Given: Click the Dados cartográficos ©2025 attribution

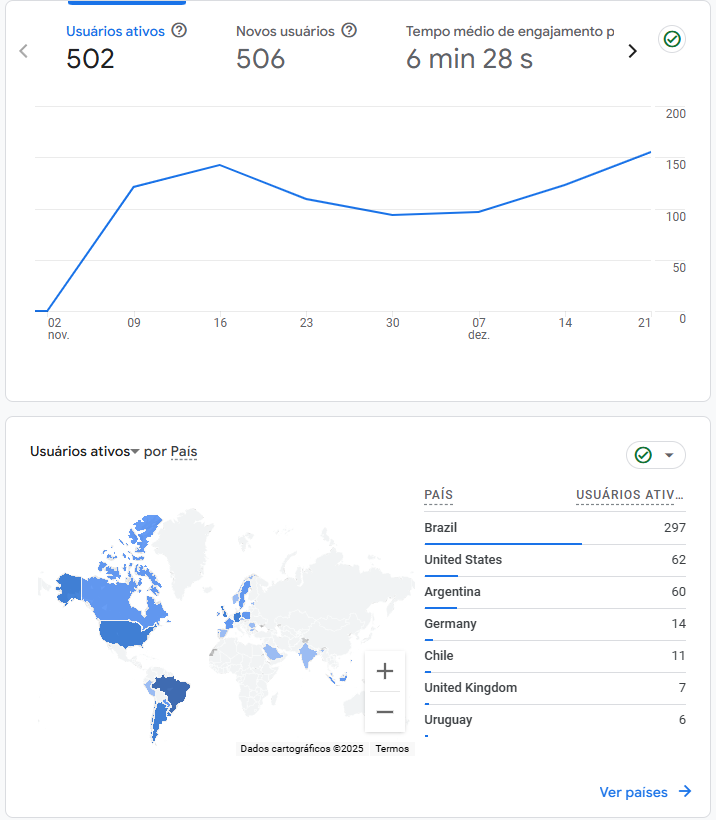Looking at the screenshot, I should 302,748.
